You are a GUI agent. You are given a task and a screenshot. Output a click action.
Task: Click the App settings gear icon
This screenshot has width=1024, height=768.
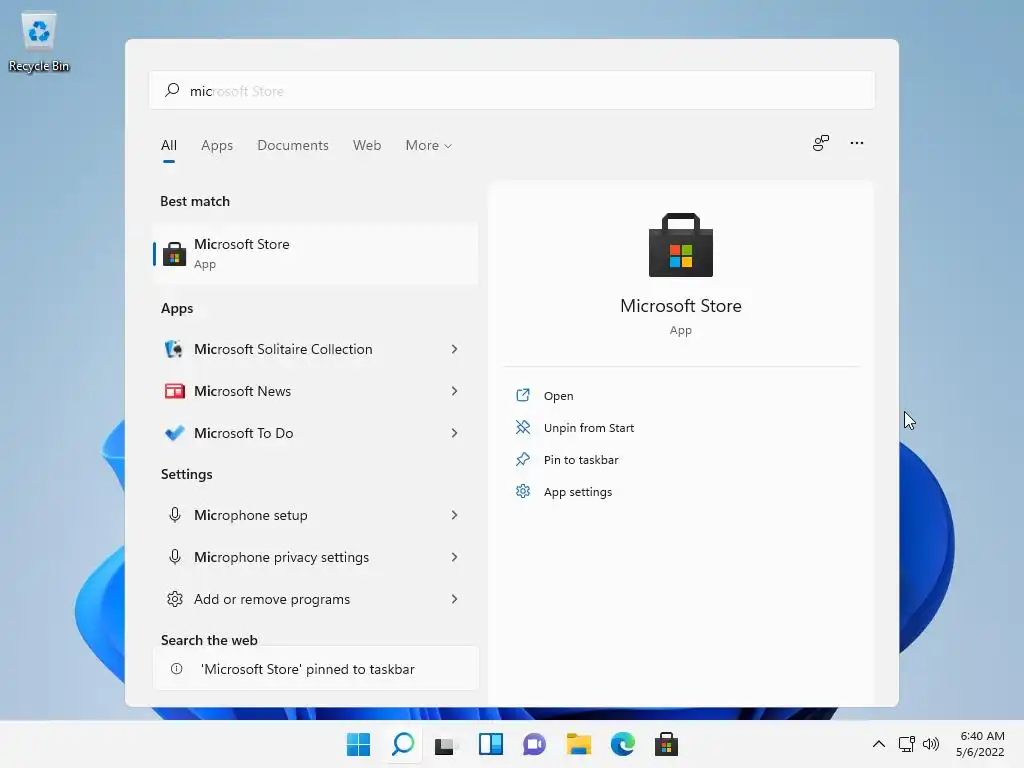[522, 491]
